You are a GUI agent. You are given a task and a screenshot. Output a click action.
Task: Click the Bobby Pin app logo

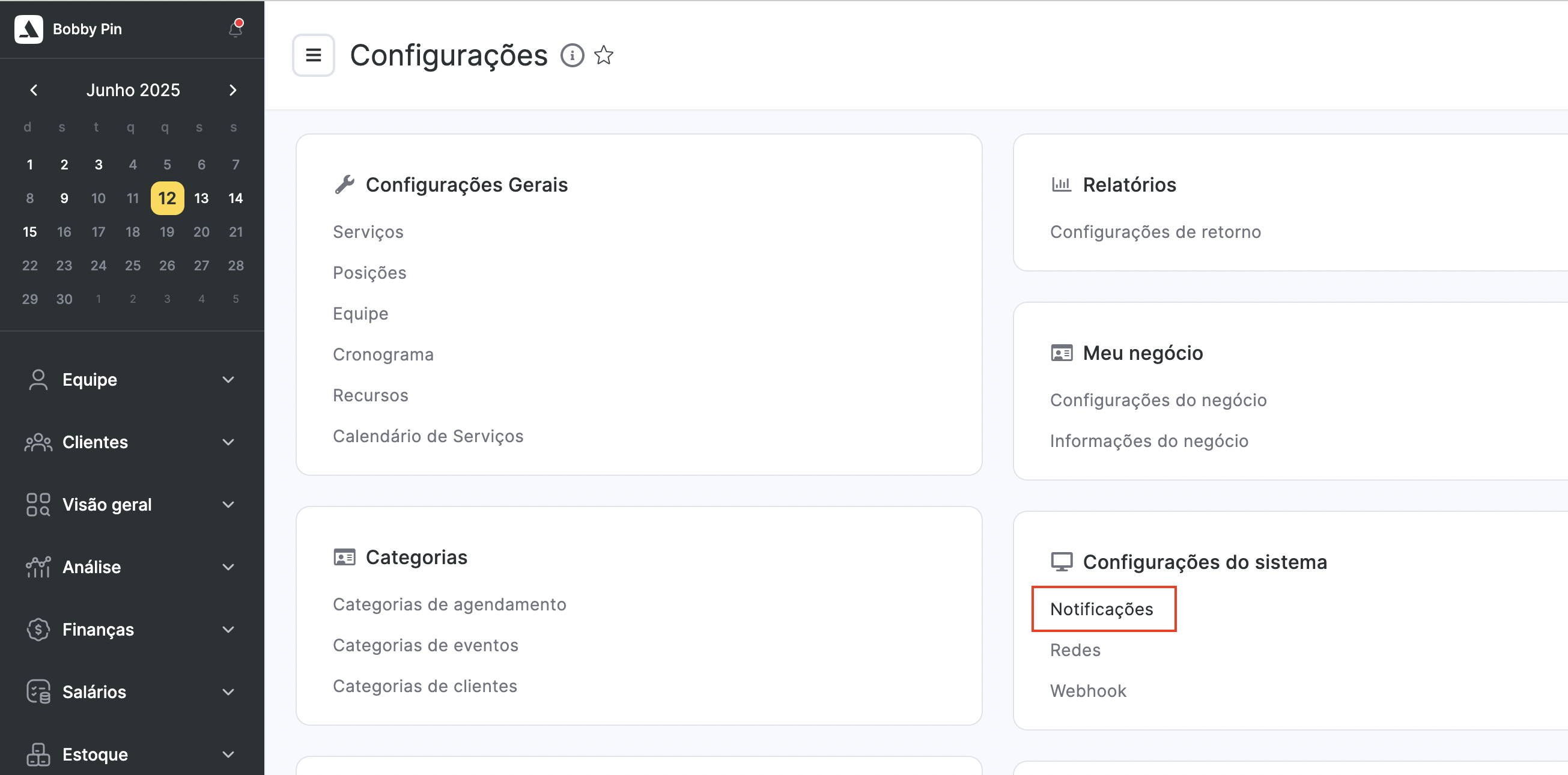coord(29,29)
